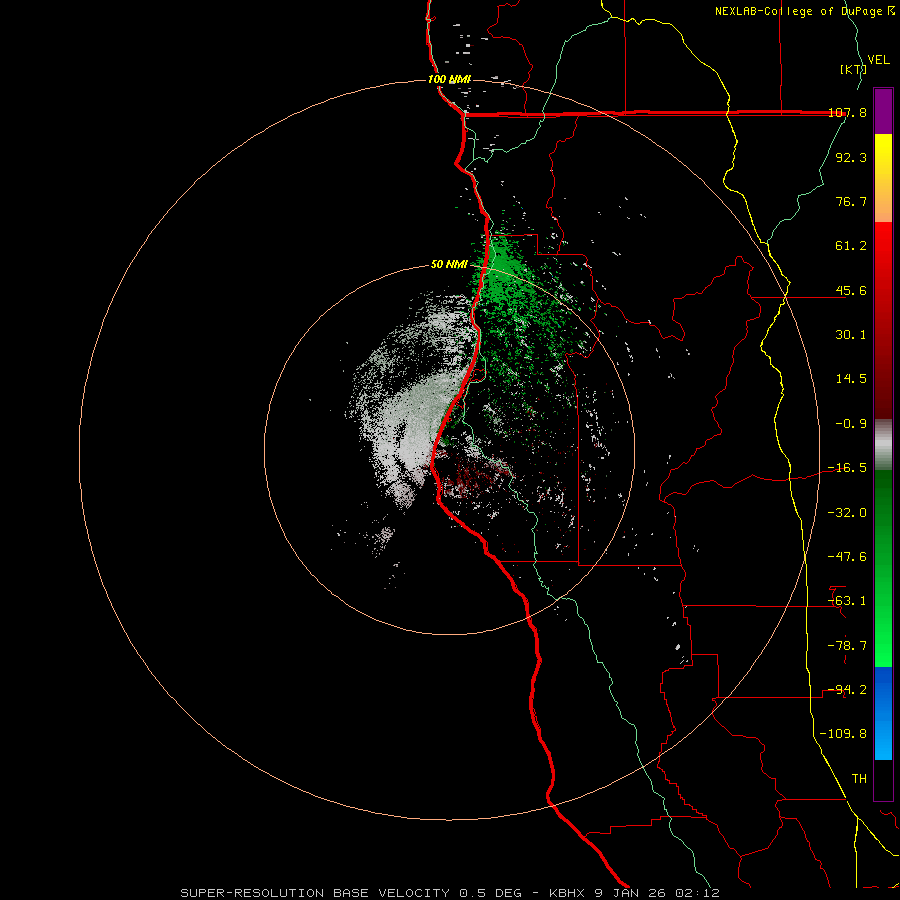Click the NEXLAB-College of DuPage credit text
The width and height of the screenshot is (900, 900).
point(798,11)
